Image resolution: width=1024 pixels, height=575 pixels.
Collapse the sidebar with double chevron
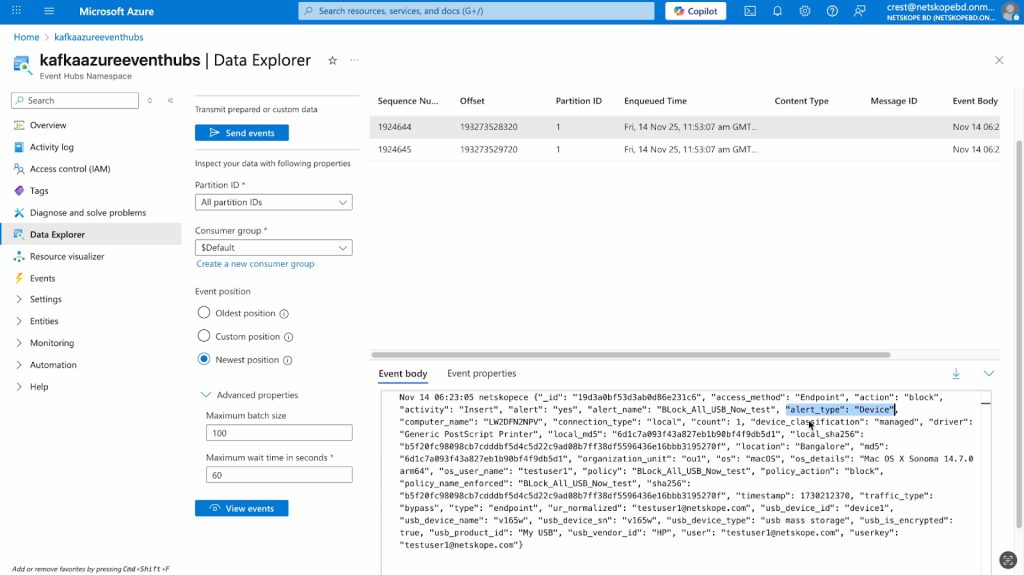click(x=170, y=101)
